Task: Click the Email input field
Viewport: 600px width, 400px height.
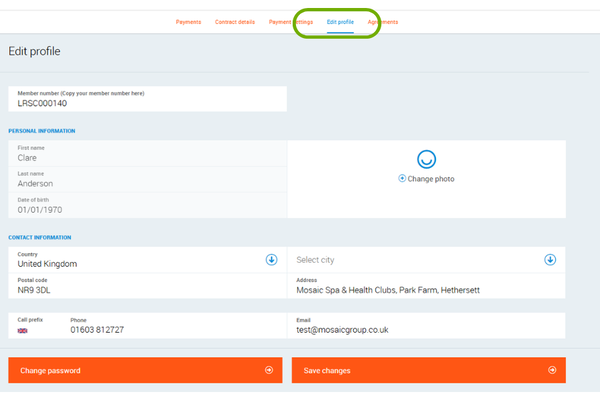Action: tap(426, 326)
